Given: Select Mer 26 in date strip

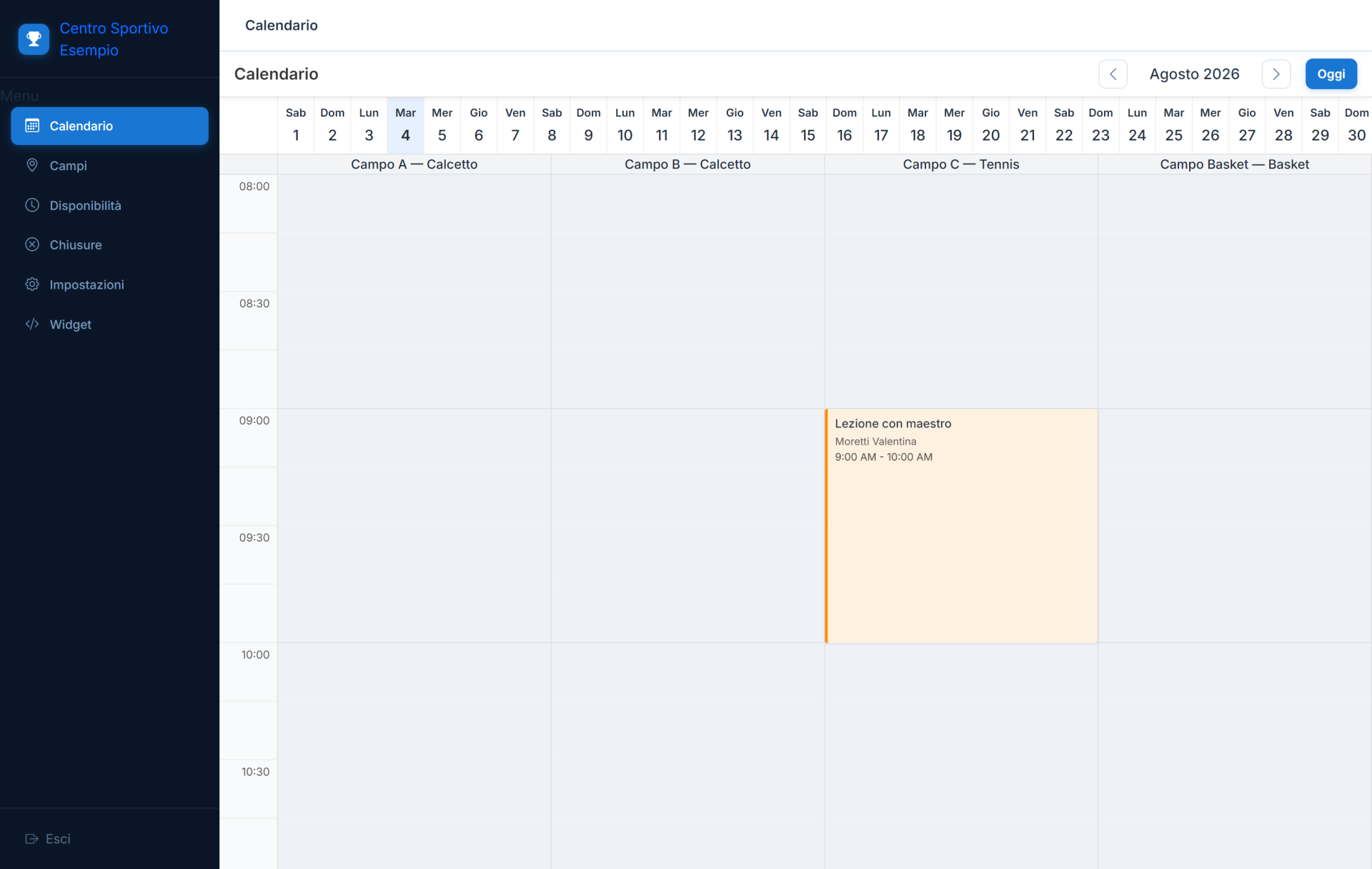Looking at the screenshot, I should coord(1211,125).
